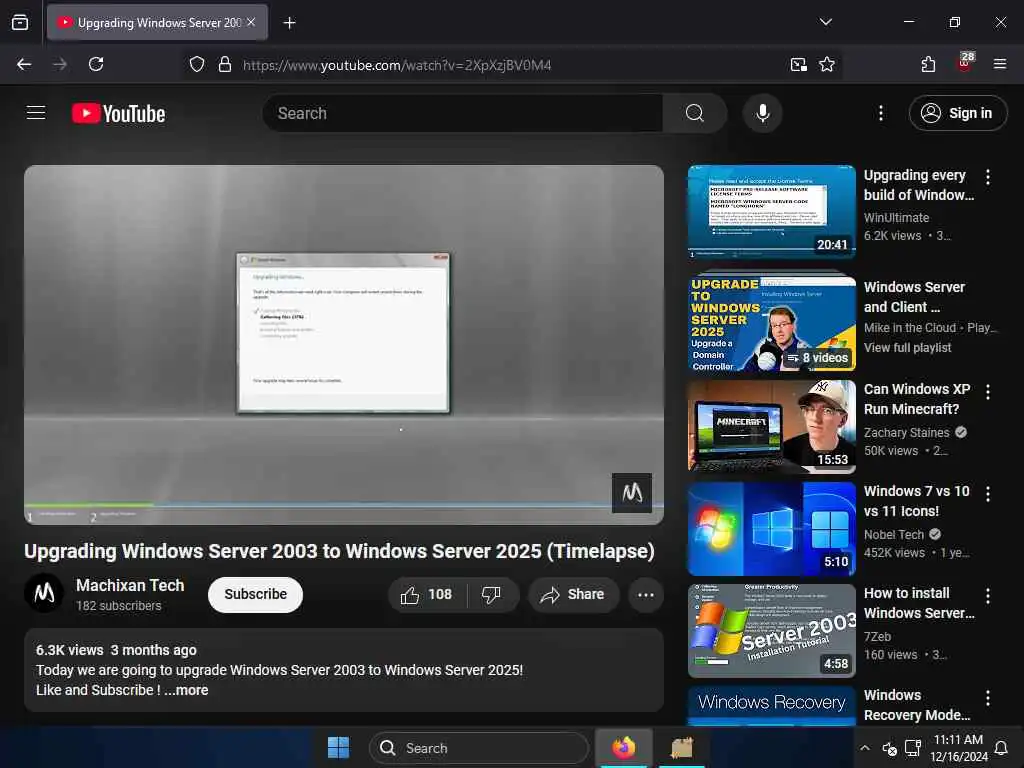Go back with the browser back arrow
Screen dimensions: 1024x768
[x=24, y=64]
